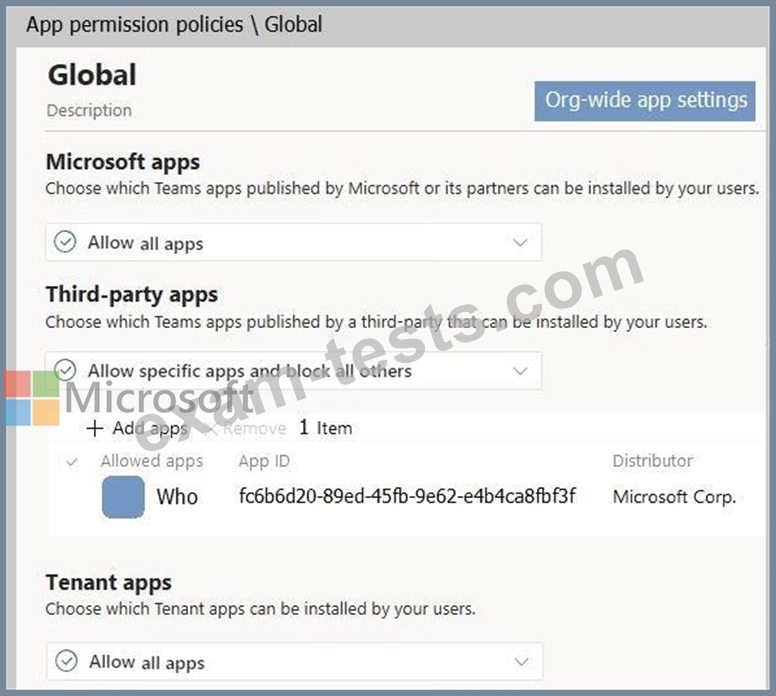
Task: Click the Distributor column header
Action: (652, 461)
